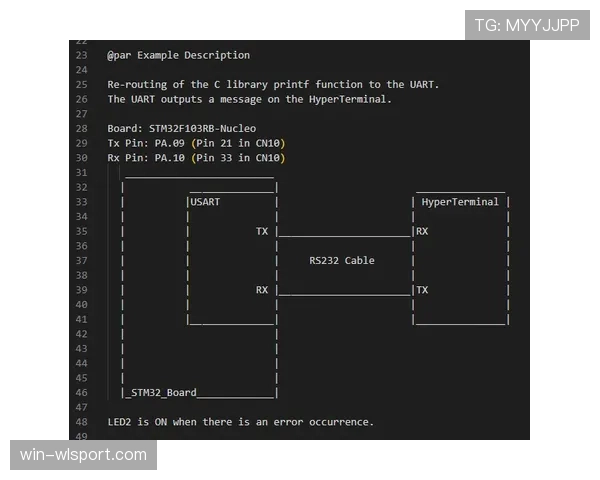Click the 'USART' label in the diagram

coord(205,202)
